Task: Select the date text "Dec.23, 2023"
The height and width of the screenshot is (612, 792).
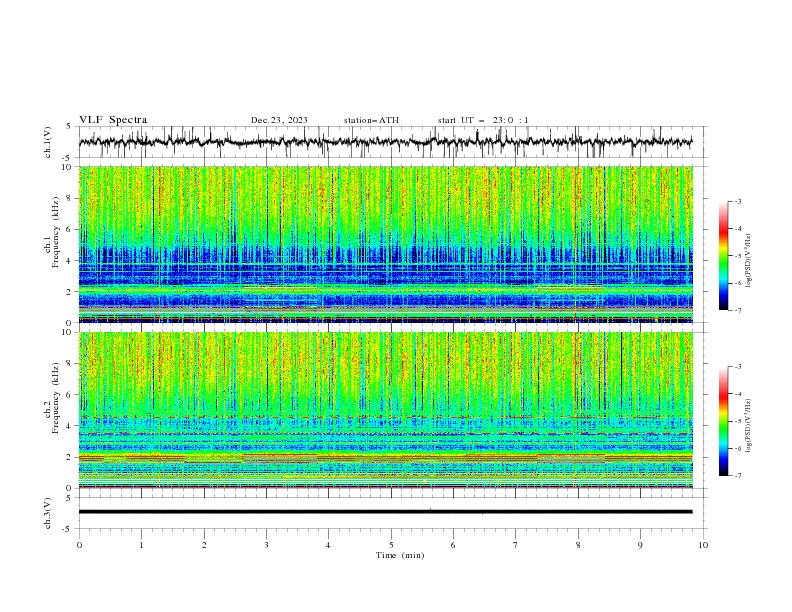Action: pyautogui.click(x=279, y=120)
